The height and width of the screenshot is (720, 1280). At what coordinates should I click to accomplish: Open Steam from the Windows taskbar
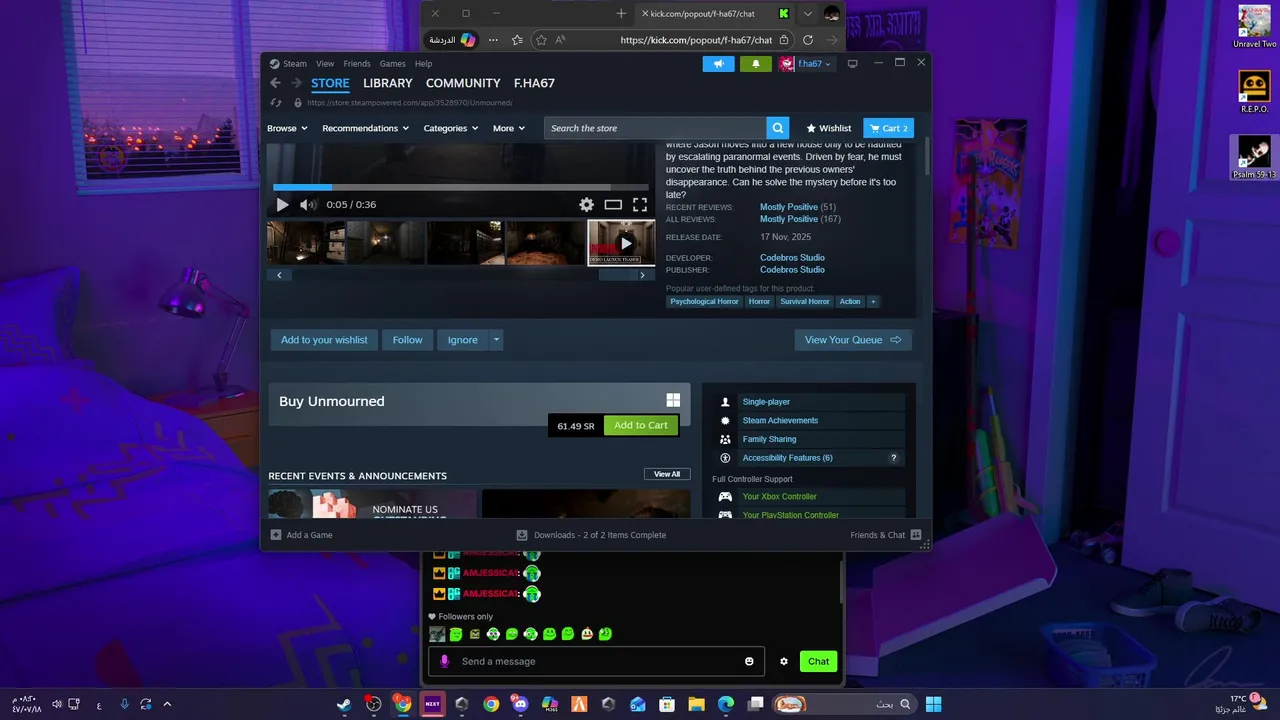click(x=344, y=704)
